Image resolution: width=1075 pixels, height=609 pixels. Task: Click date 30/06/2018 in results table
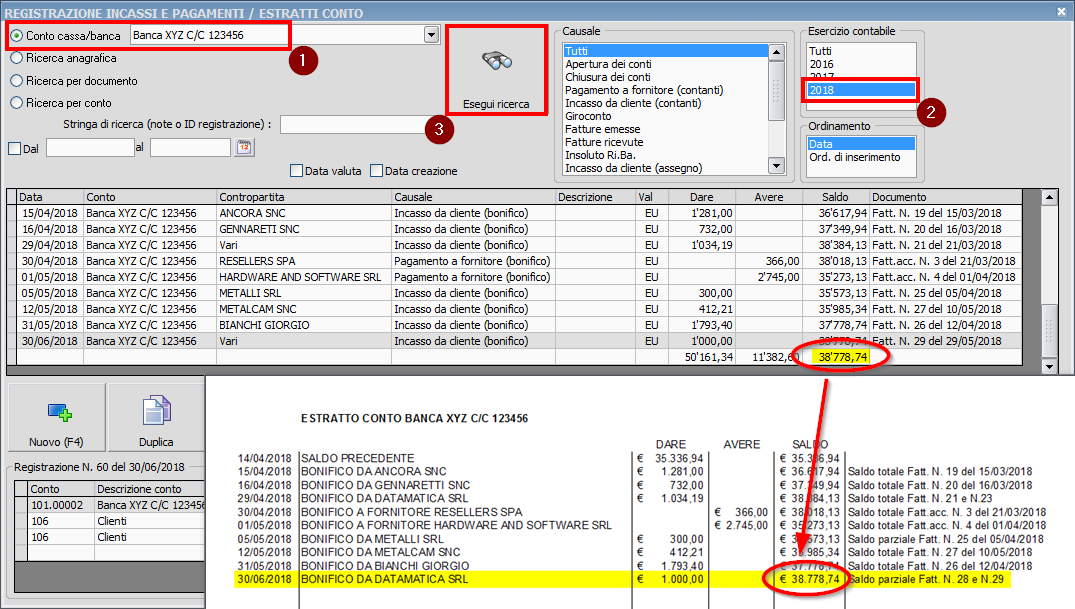point(50,341)
